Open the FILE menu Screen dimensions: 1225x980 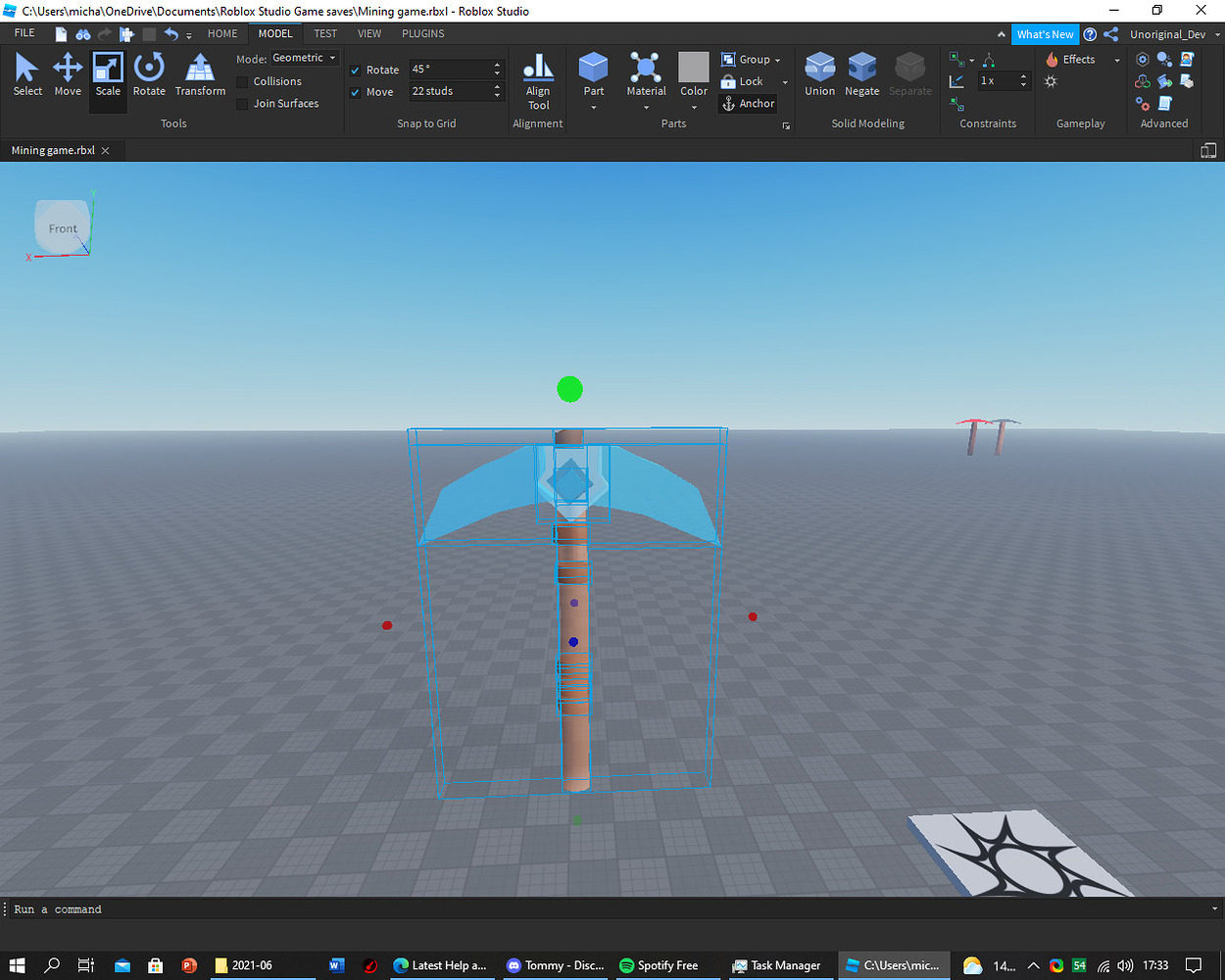[24, 32]
